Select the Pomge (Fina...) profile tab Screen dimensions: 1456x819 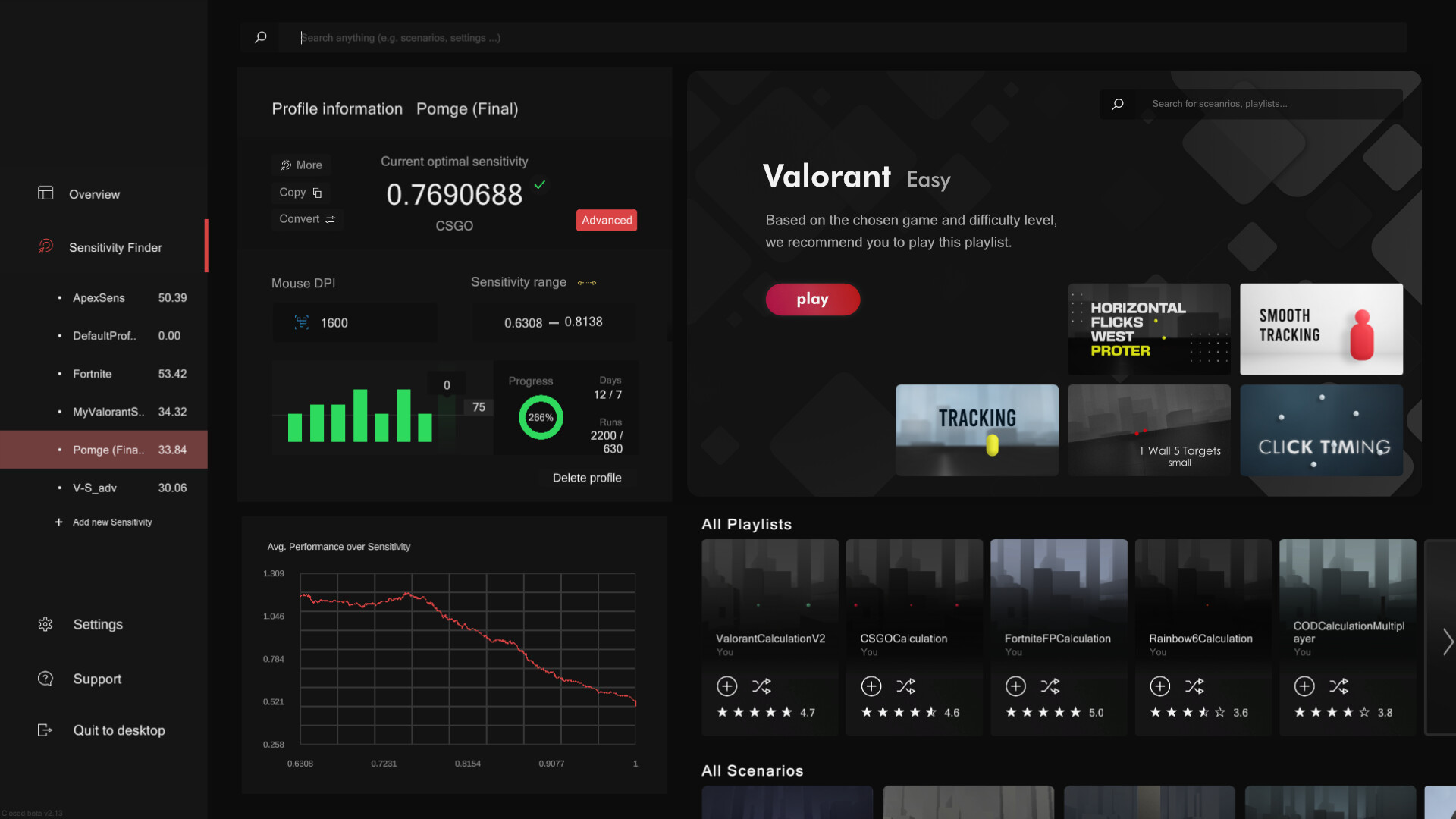[104, 449]
